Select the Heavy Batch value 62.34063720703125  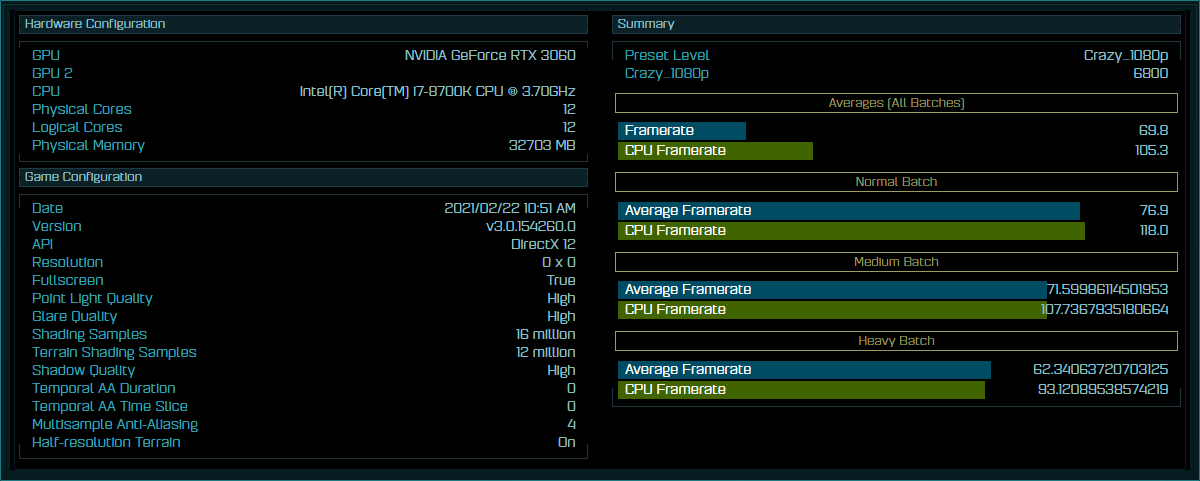click(x=1100, y=370)
